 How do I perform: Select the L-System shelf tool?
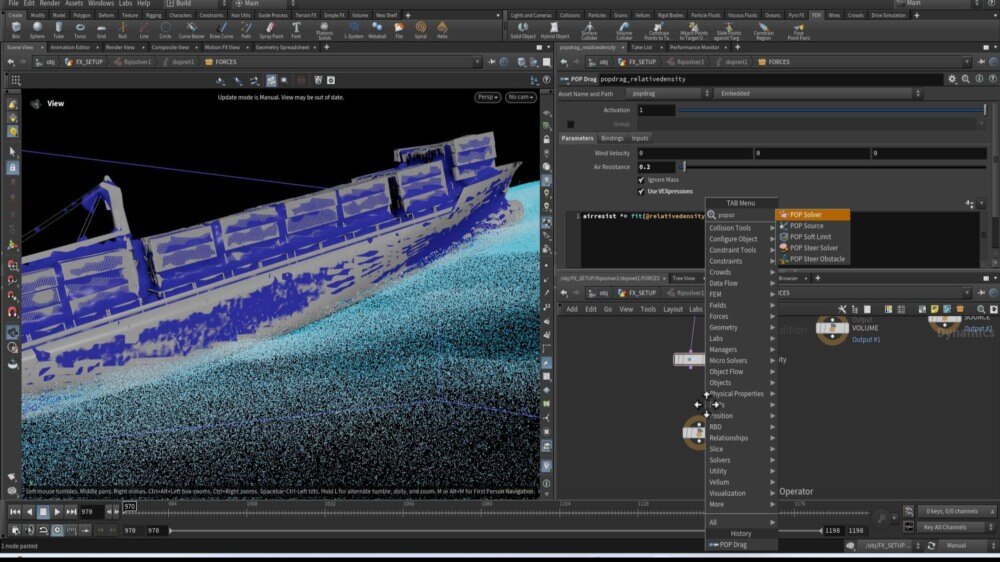353,29
